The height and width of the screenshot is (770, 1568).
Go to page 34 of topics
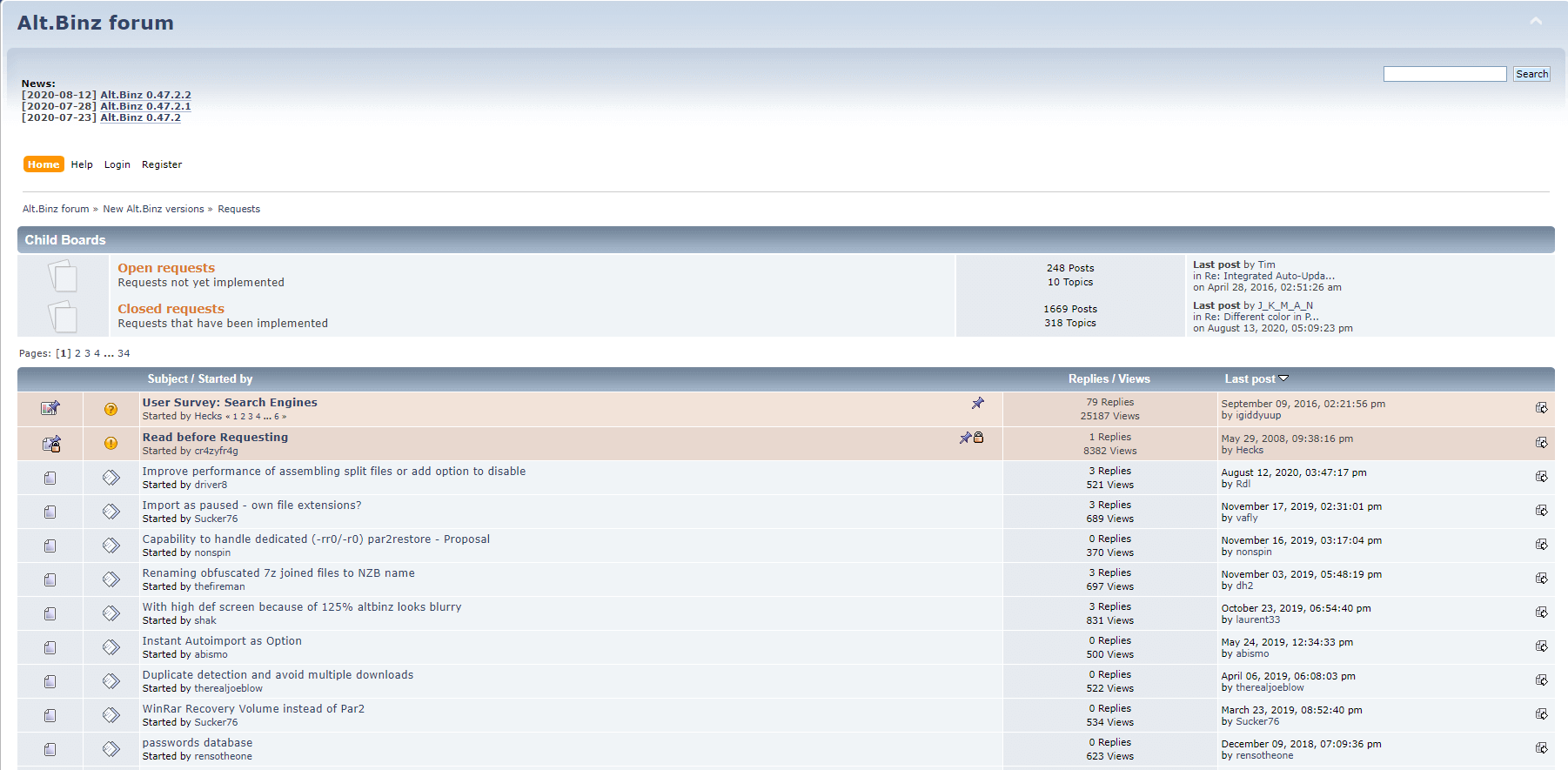click(x=124, y=353)
